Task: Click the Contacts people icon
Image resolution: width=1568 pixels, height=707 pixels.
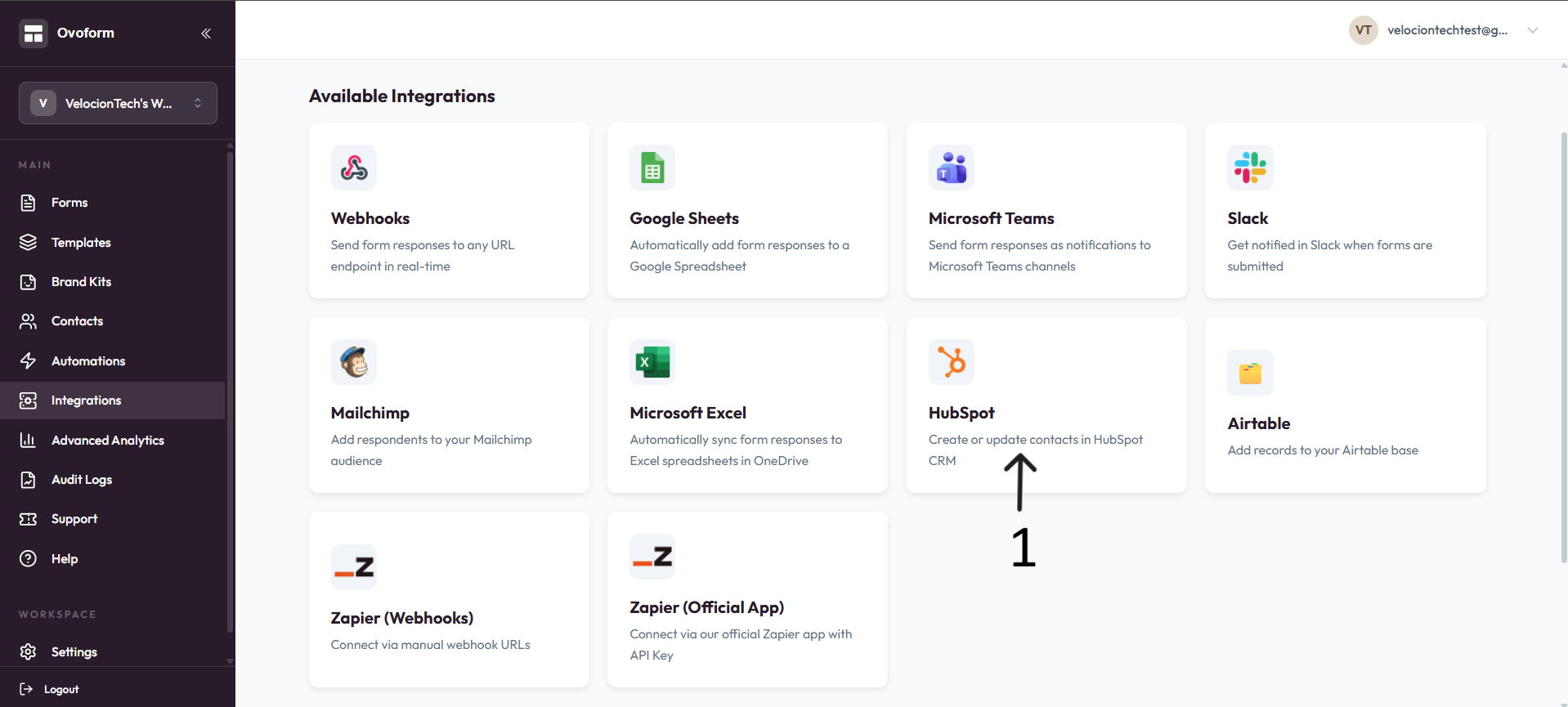Action: tap(28, 321)
